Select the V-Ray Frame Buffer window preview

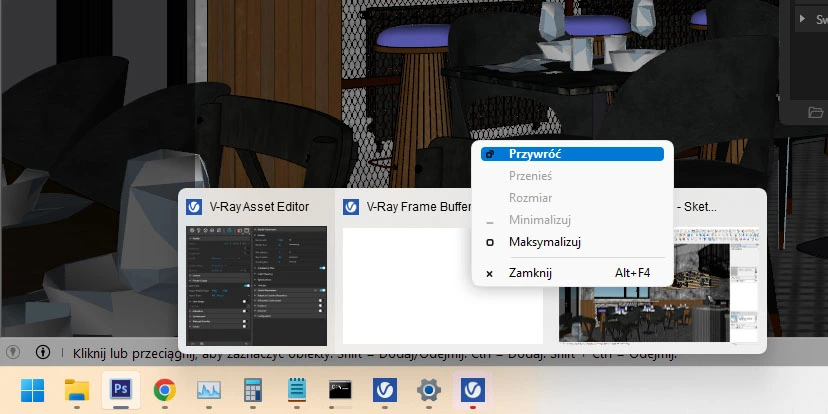coord(443,287)
